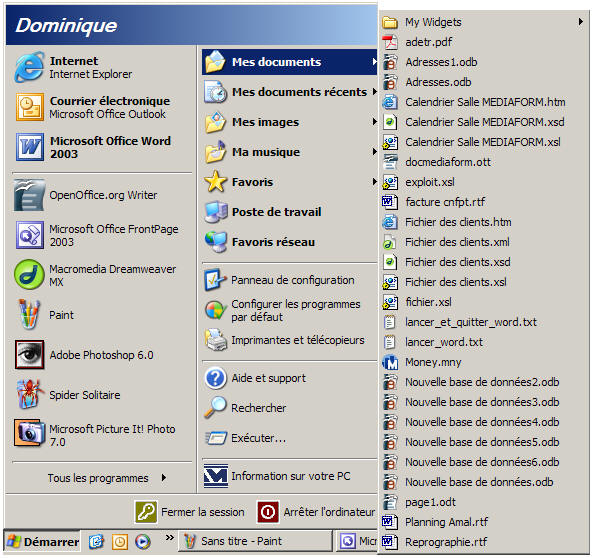Click the Mes documents folder icon

pos(215,62)
